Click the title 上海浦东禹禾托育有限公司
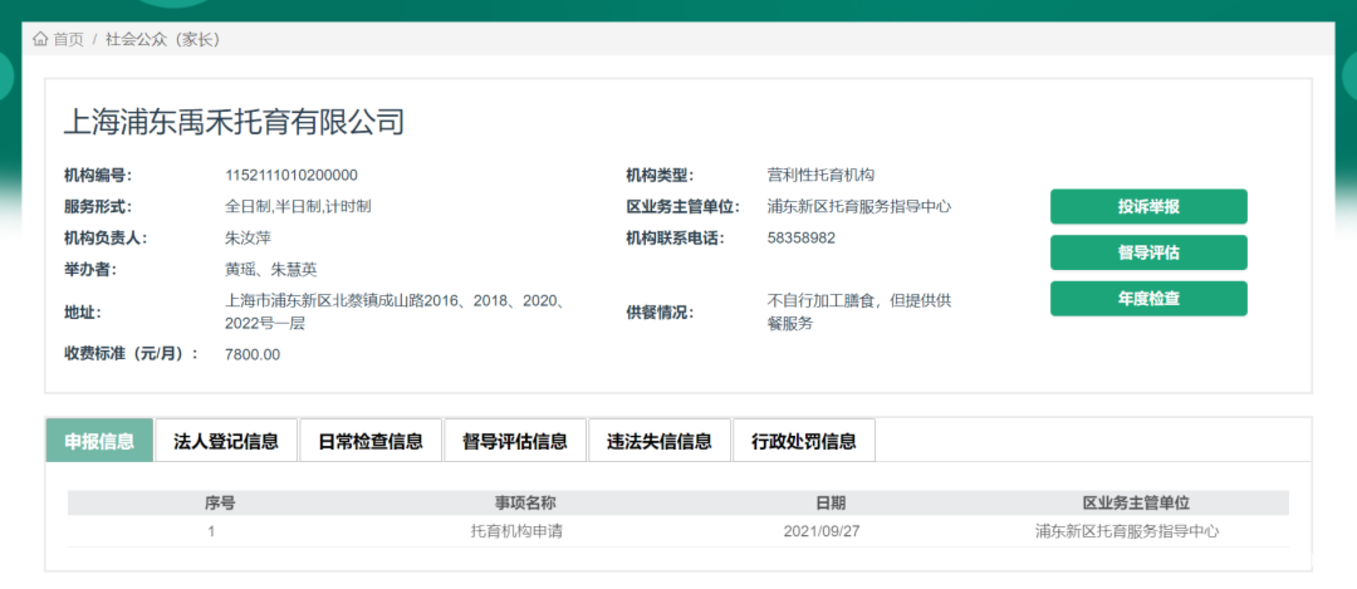 (234, 122)
